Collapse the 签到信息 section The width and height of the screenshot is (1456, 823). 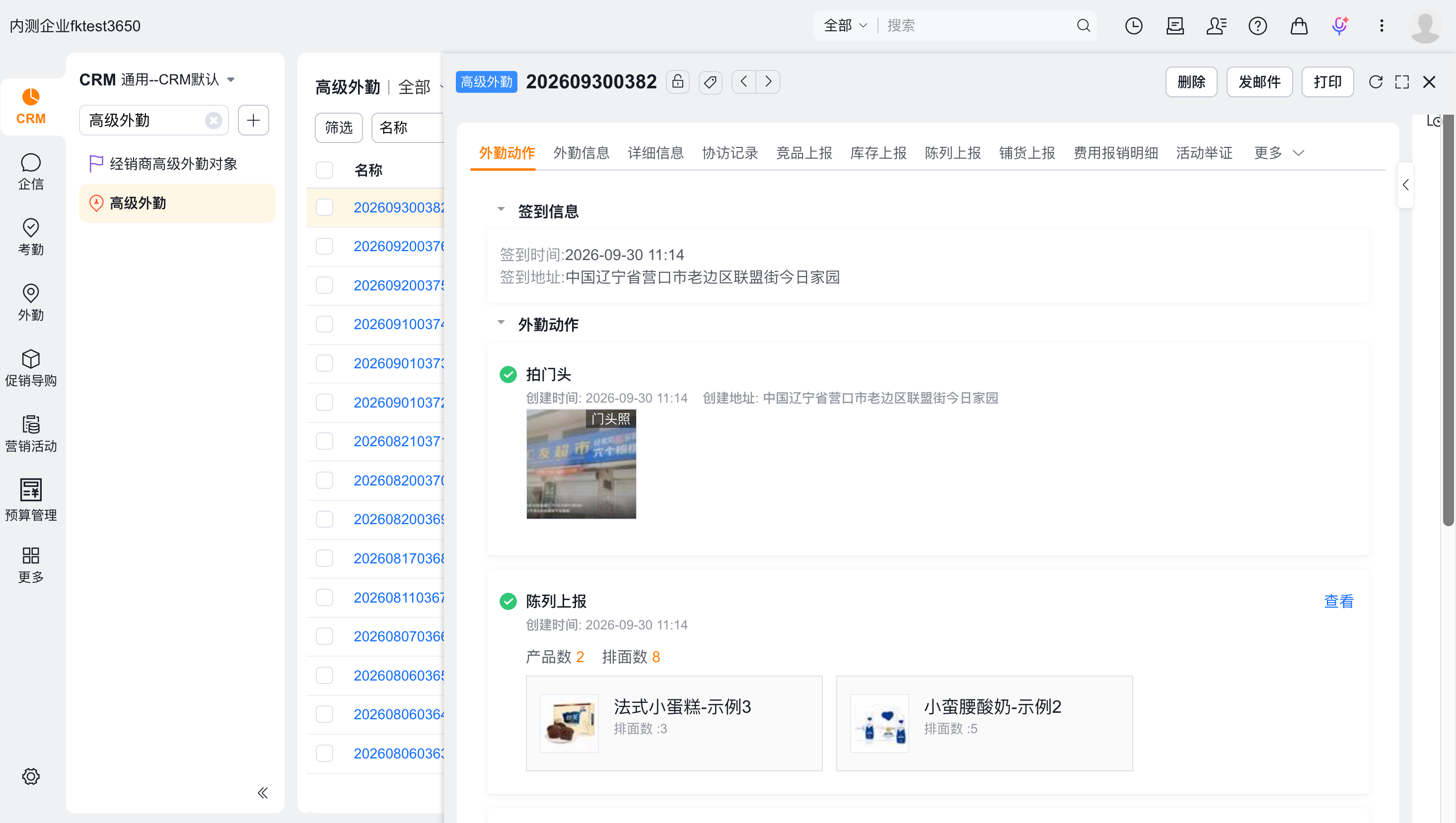tap(501, 209)
